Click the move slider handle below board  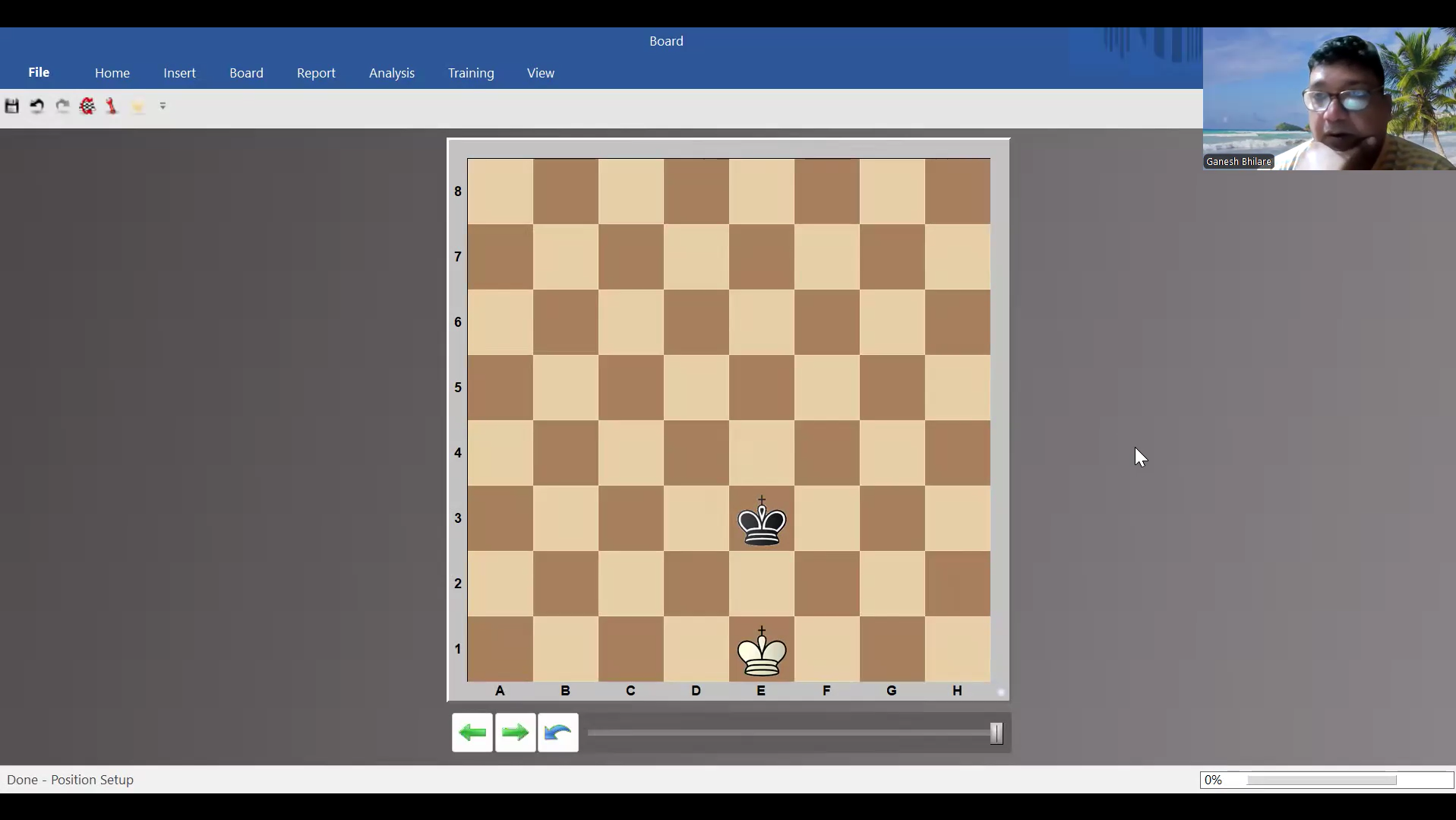(996, 733)
